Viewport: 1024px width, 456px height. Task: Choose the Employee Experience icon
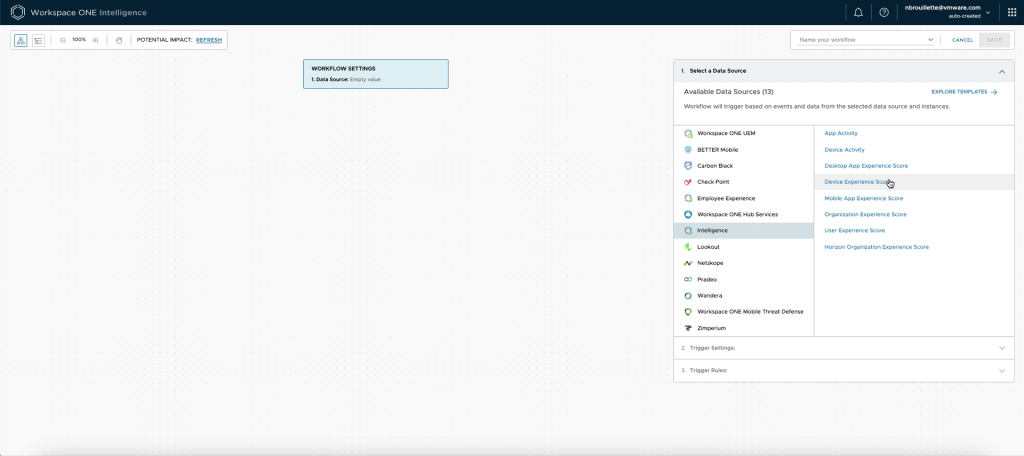(x=688, y=198)
